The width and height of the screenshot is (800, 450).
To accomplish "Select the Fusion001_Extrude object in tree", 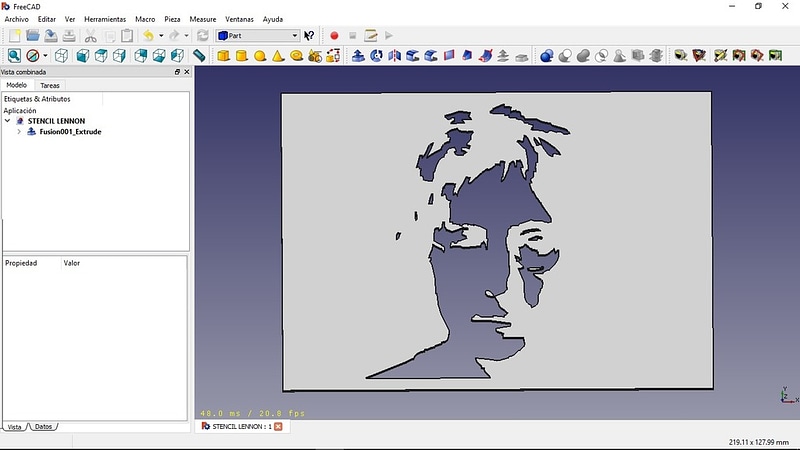I will (x=70, y=132).
